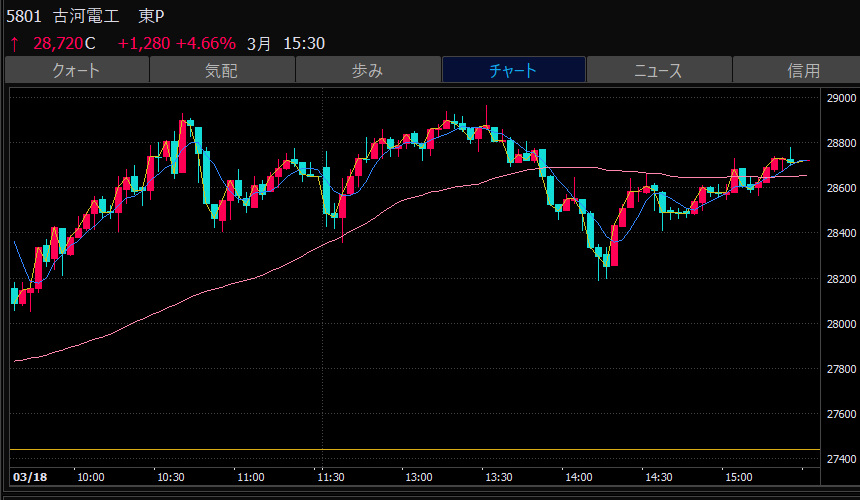Click the red up-arrow price indicator
The height and width of the screenshot is (500, 860).
coord(14,44)
